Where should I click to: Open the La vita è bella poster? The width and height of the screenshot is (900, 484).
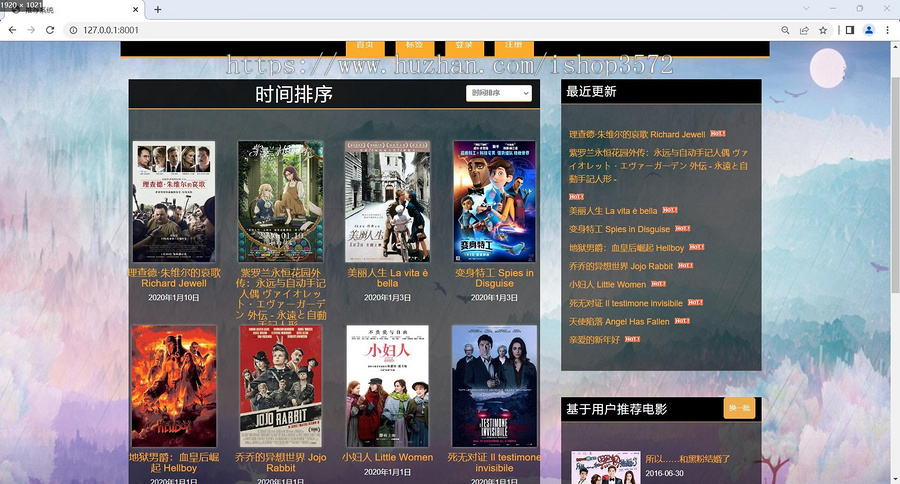point(387,202)
